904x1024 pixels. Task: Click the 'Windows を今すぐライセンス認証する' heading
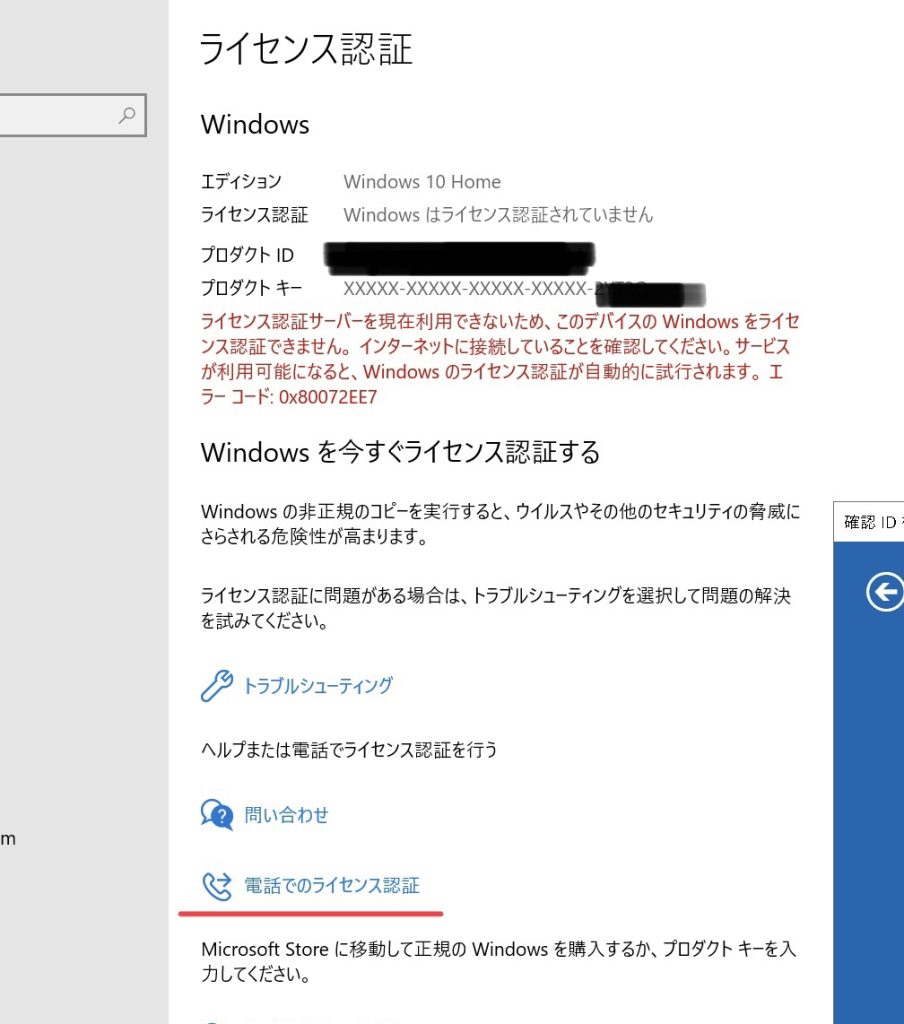click(400, 452)
